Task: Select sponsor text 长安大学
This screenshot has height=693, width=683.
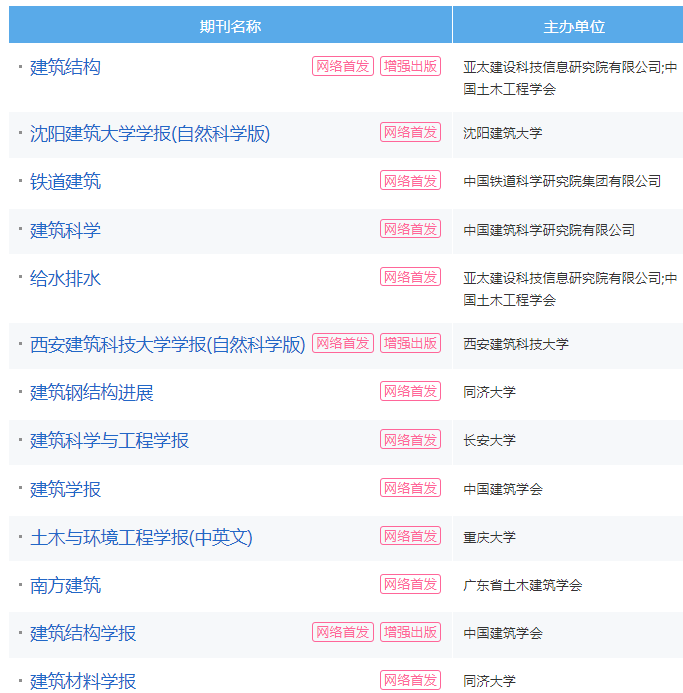Action: (x=489, y=440)
